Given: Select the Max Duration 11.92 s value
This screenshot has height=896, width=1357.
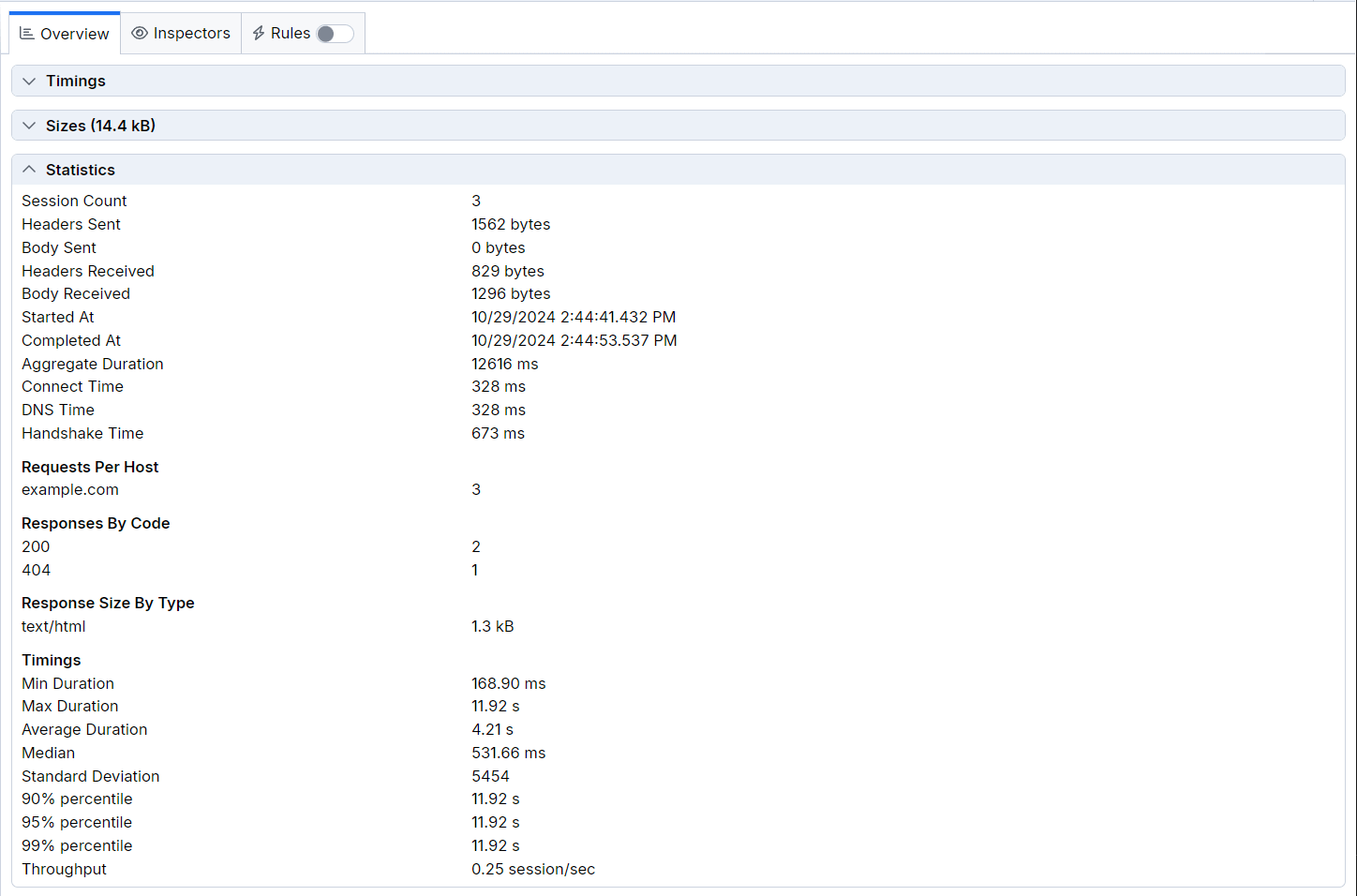Looking at the screenshot, I should 496,706.
